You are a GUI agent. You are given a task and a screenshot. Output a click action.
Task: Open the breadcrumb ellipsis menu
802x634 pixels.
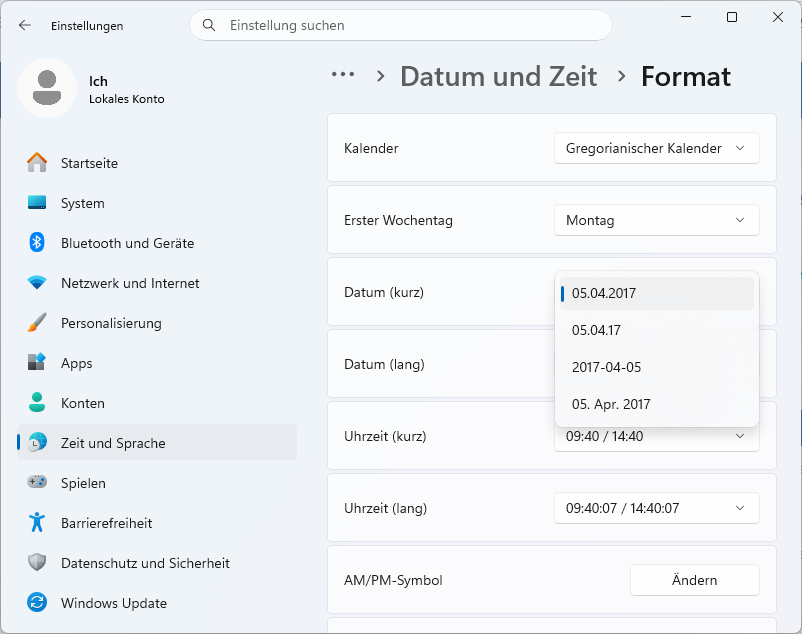(343, 75)
